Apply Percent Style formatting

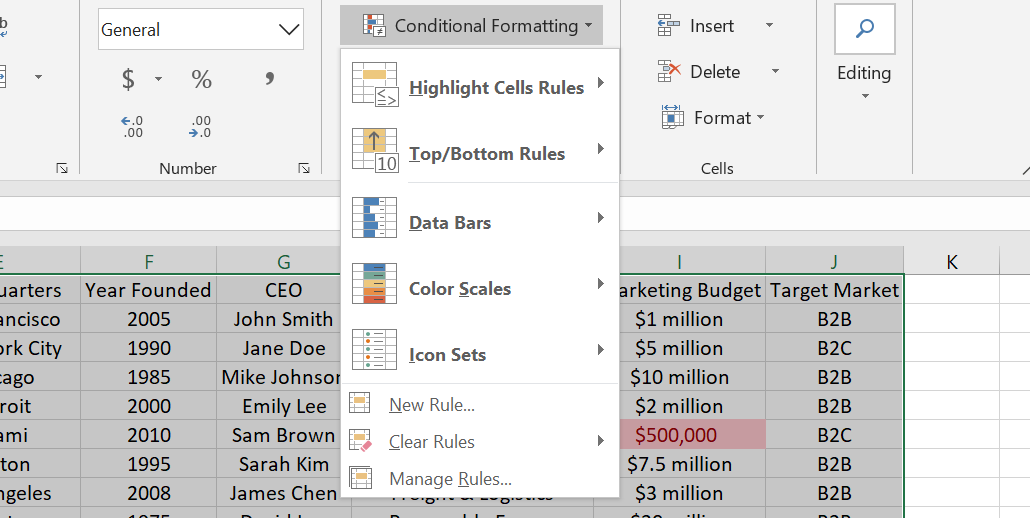pos(201,79)
